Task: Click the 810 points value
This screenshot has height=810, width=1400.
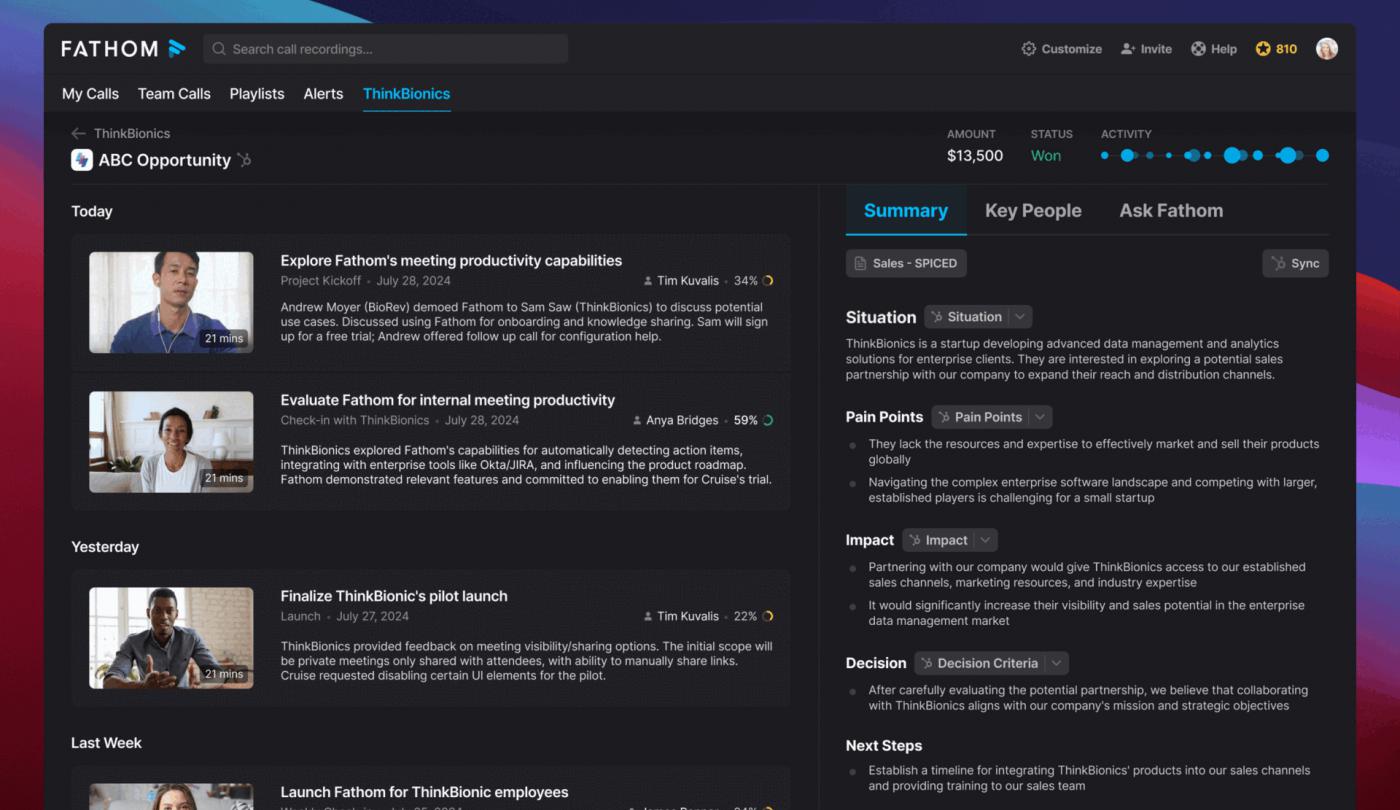Action: click(1286, 49)
